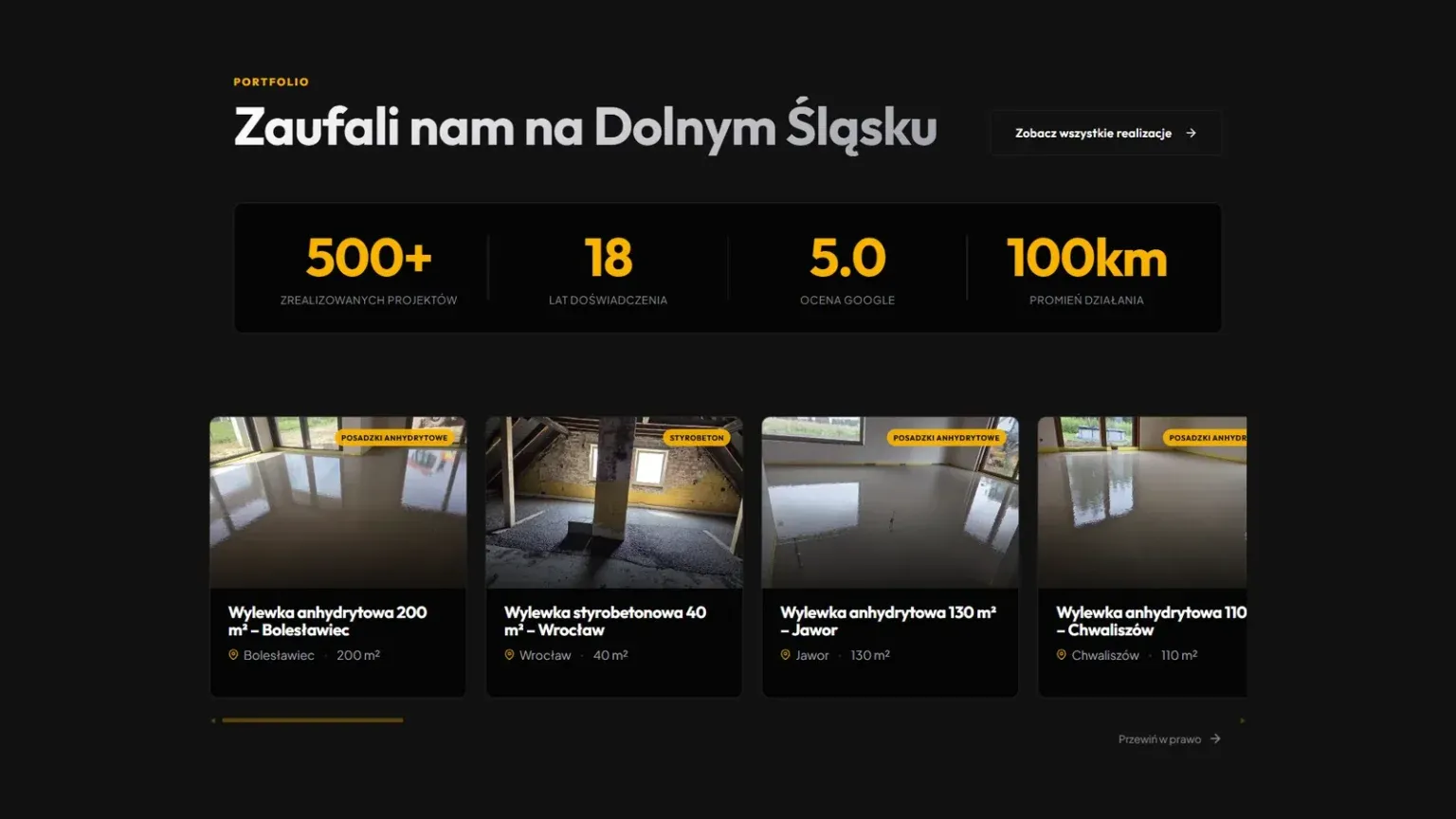Select the Styrobeton category badge
The height and width of the screenshot is (819, 1456).
point(697,438)
